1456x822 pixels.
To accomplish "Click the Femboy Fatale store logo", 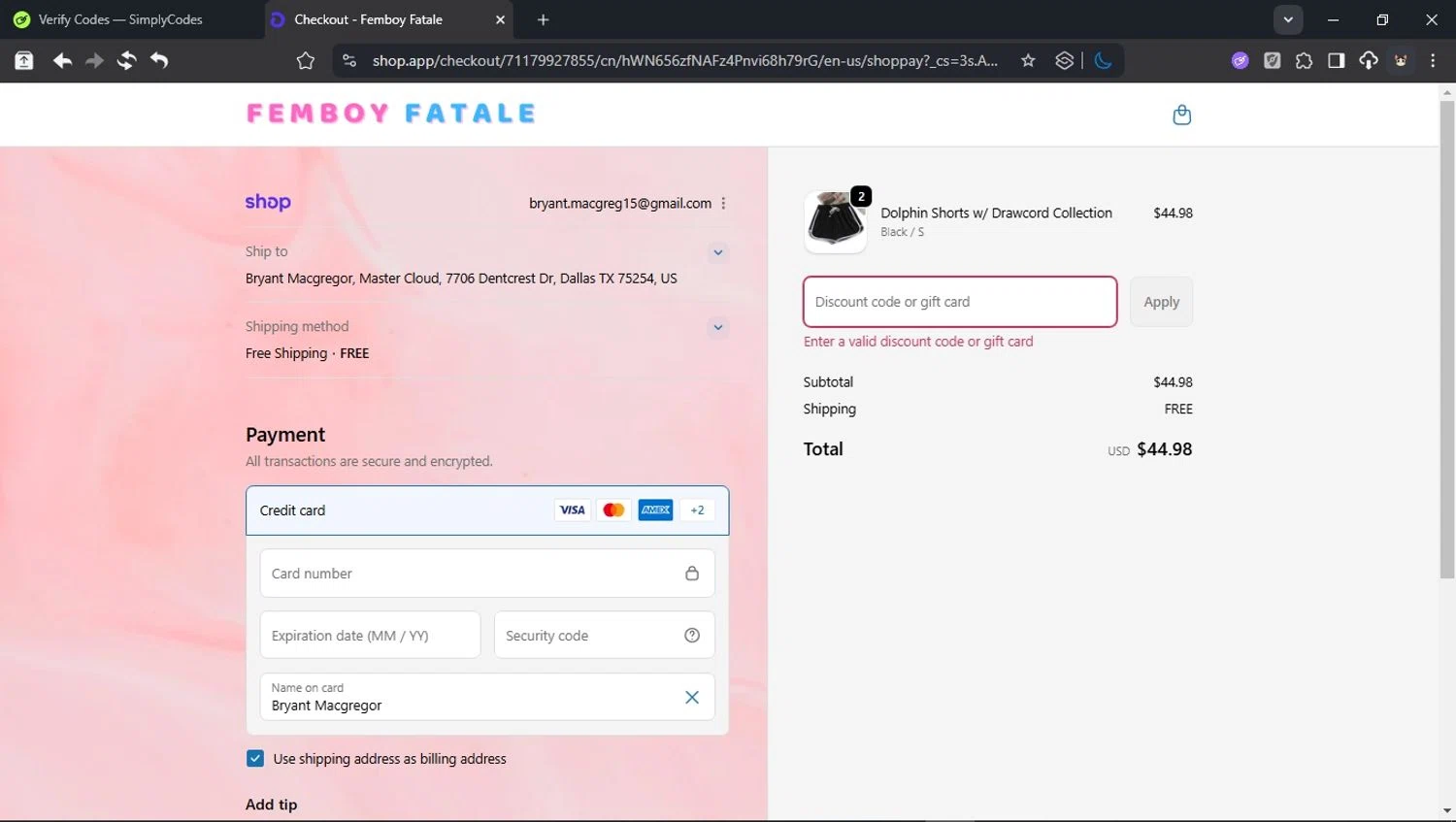I will (x=391, y=114).
